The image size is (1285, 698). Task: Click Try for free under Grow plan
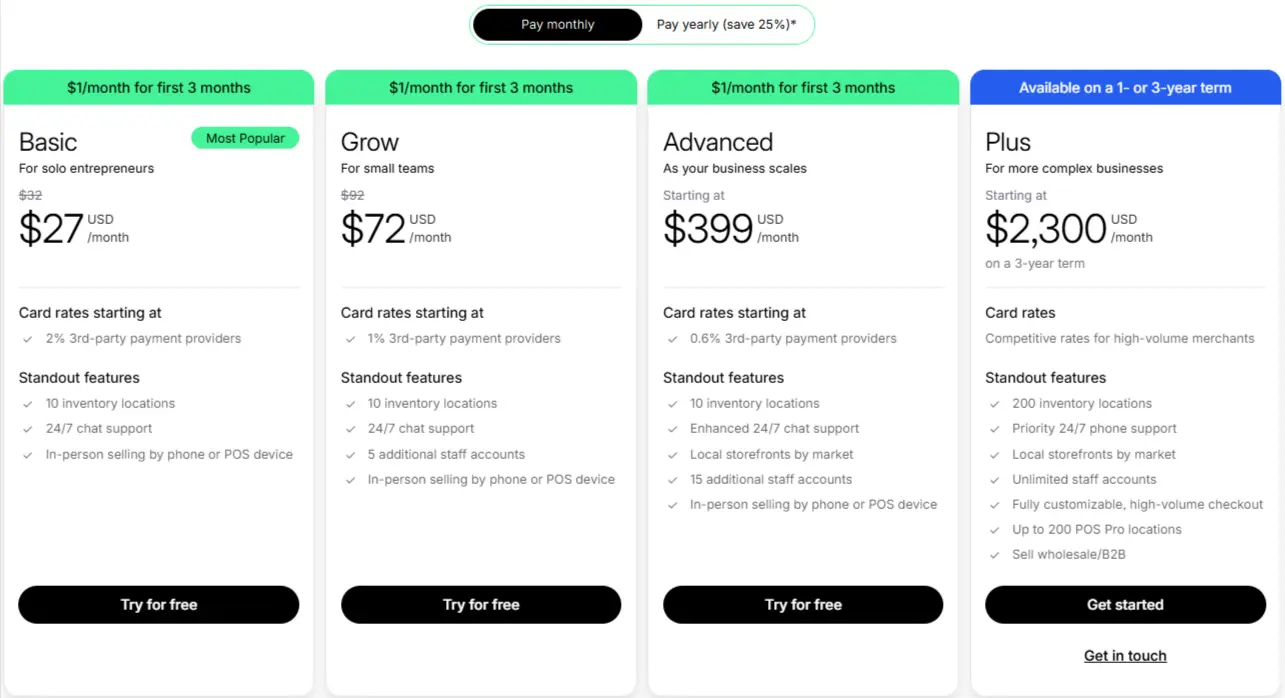[481, 605]
